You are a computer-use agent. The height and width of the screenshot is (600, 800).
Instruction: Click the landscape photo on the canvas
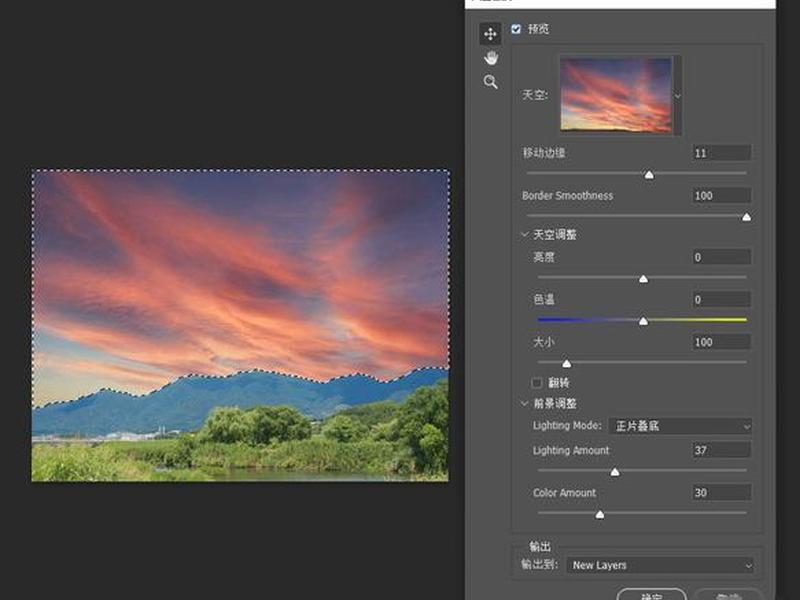click(x=240, y=326)
